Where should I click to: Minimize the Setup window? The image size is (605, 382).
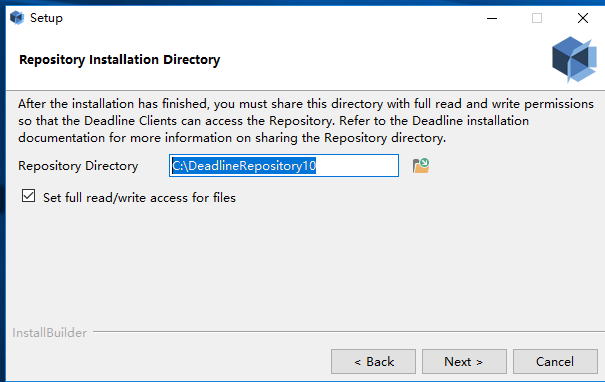click(492, 18)
